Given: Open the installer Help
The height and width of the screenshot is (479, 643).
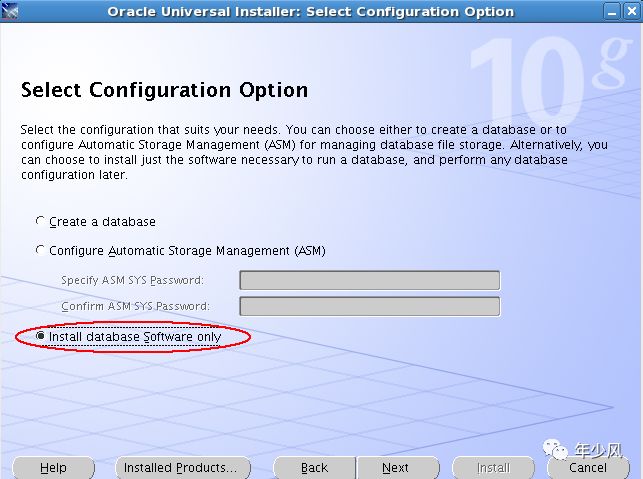Looking at the screenshot, I should coord(53,468).
